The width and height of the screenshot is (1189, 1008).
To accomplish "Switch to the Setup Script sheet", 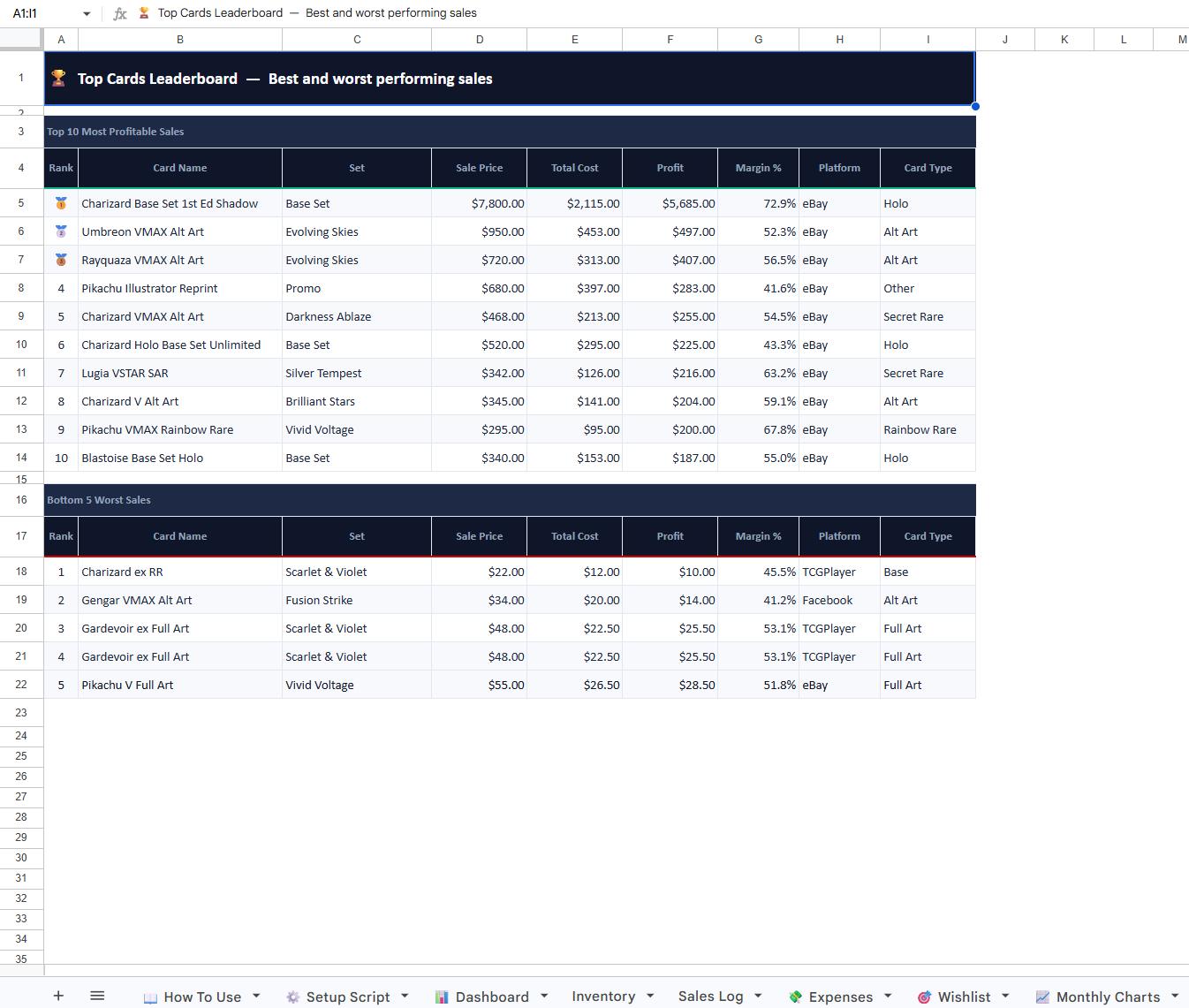I will pos(338,997).
